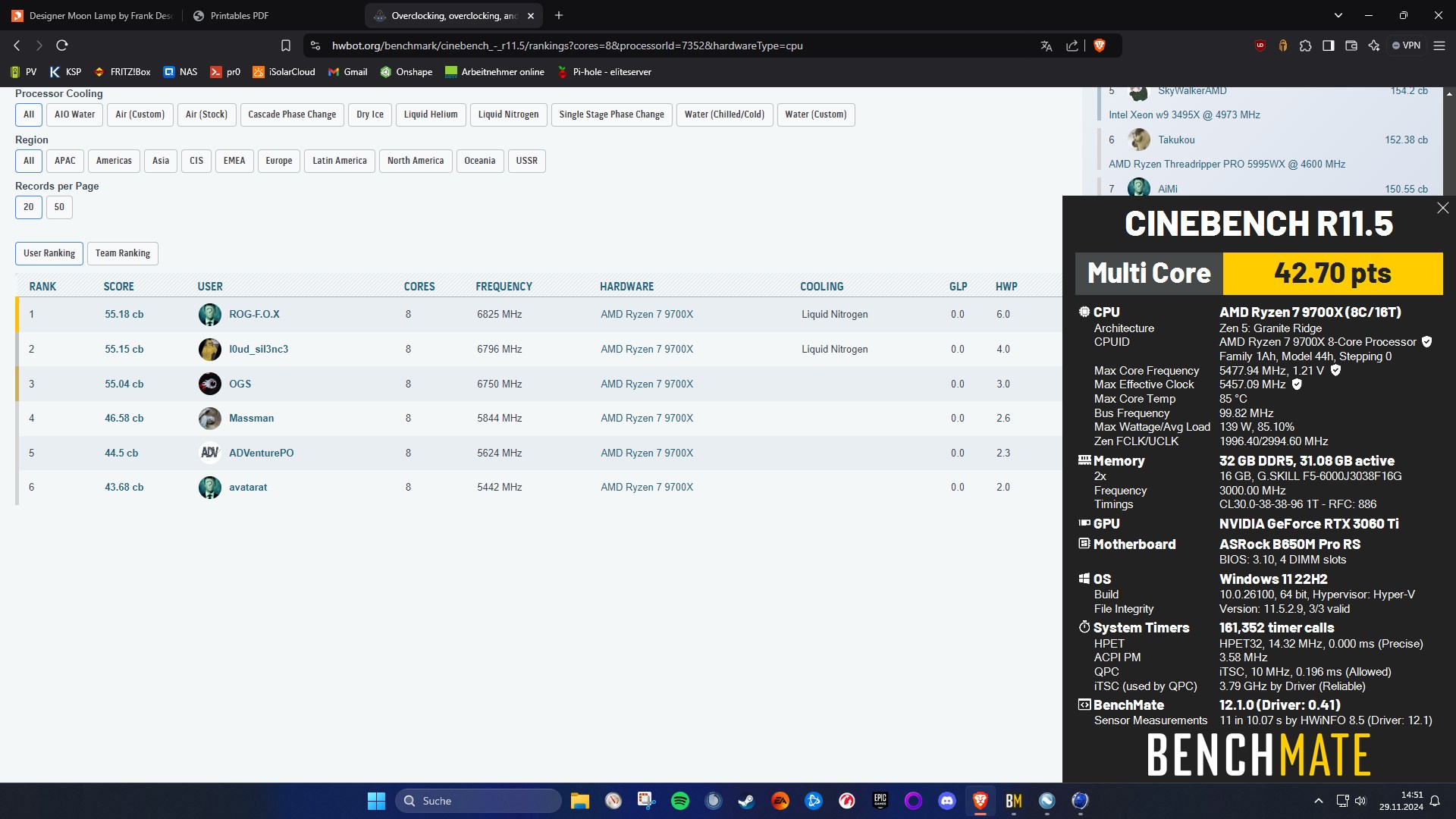The height and width of the screenshot is (819, 1456).
Task: Open the 55.04 cb score by OGS
Action: coord(124,384)
